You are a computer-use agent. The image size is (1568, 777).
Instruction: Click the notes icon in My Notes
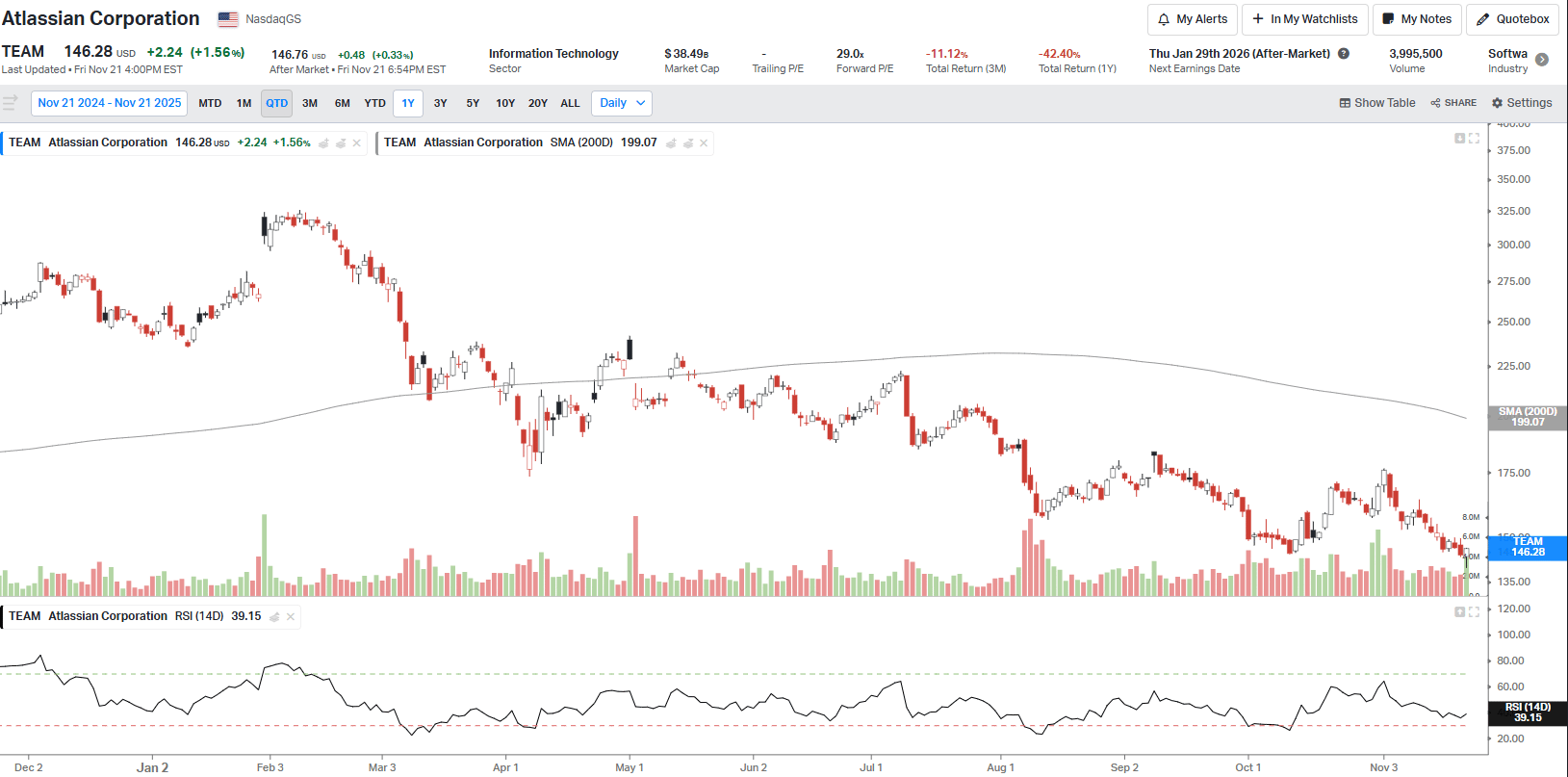tap(1388, 19)
